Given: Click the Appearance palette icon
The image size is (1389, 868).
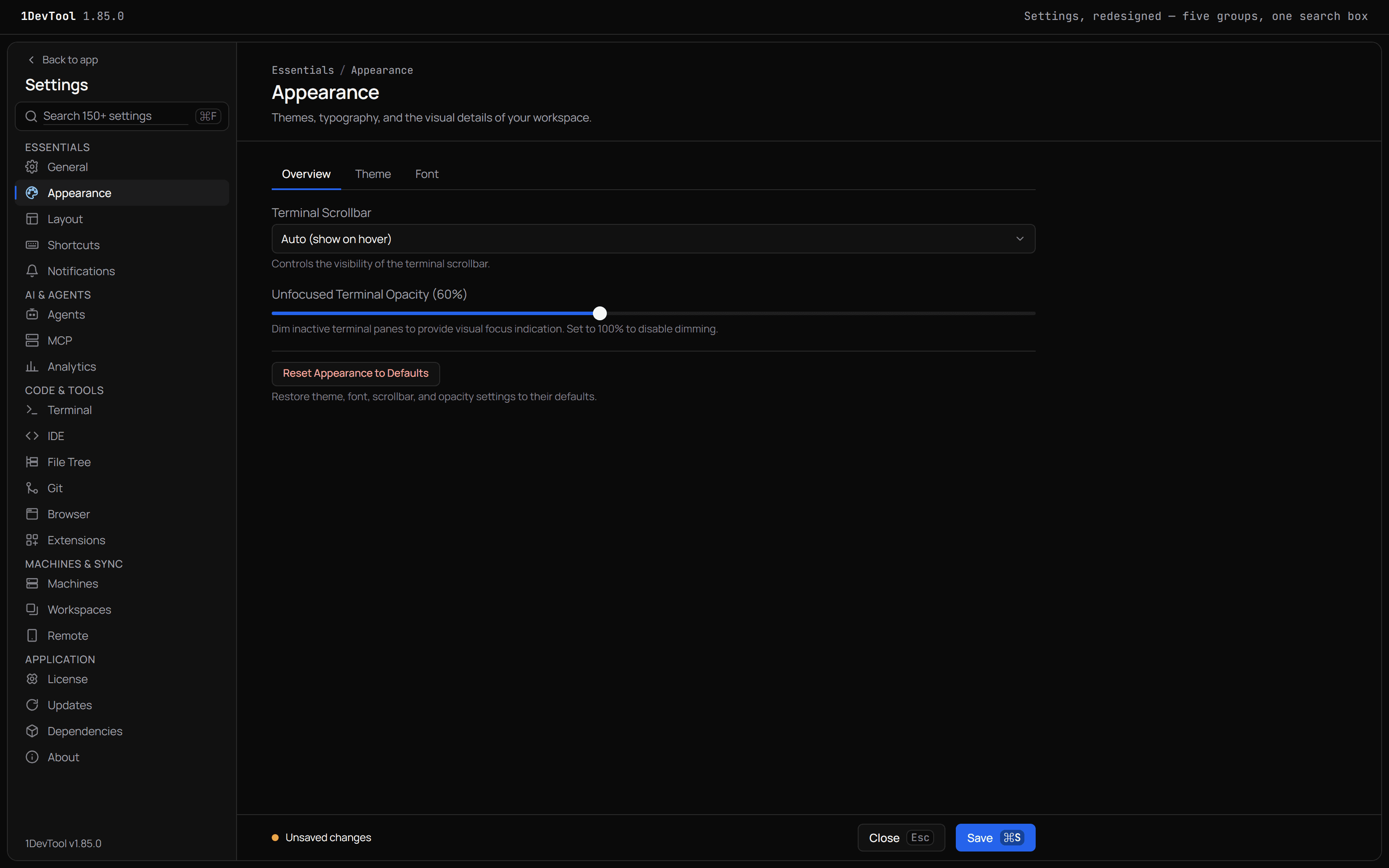Looking at the screenshot, I should click(32, 193).
